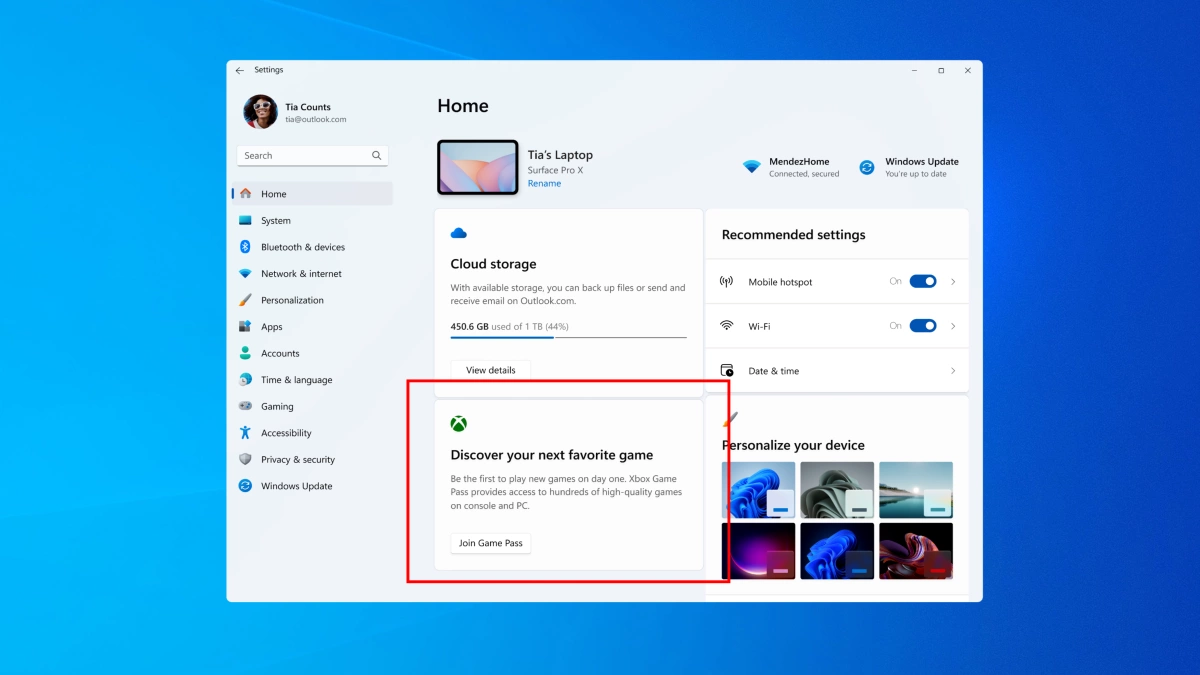Click the Network & internet wifi icon in sidebar
The height and width of the screenshot is (675, 1200).
[245, 274]
